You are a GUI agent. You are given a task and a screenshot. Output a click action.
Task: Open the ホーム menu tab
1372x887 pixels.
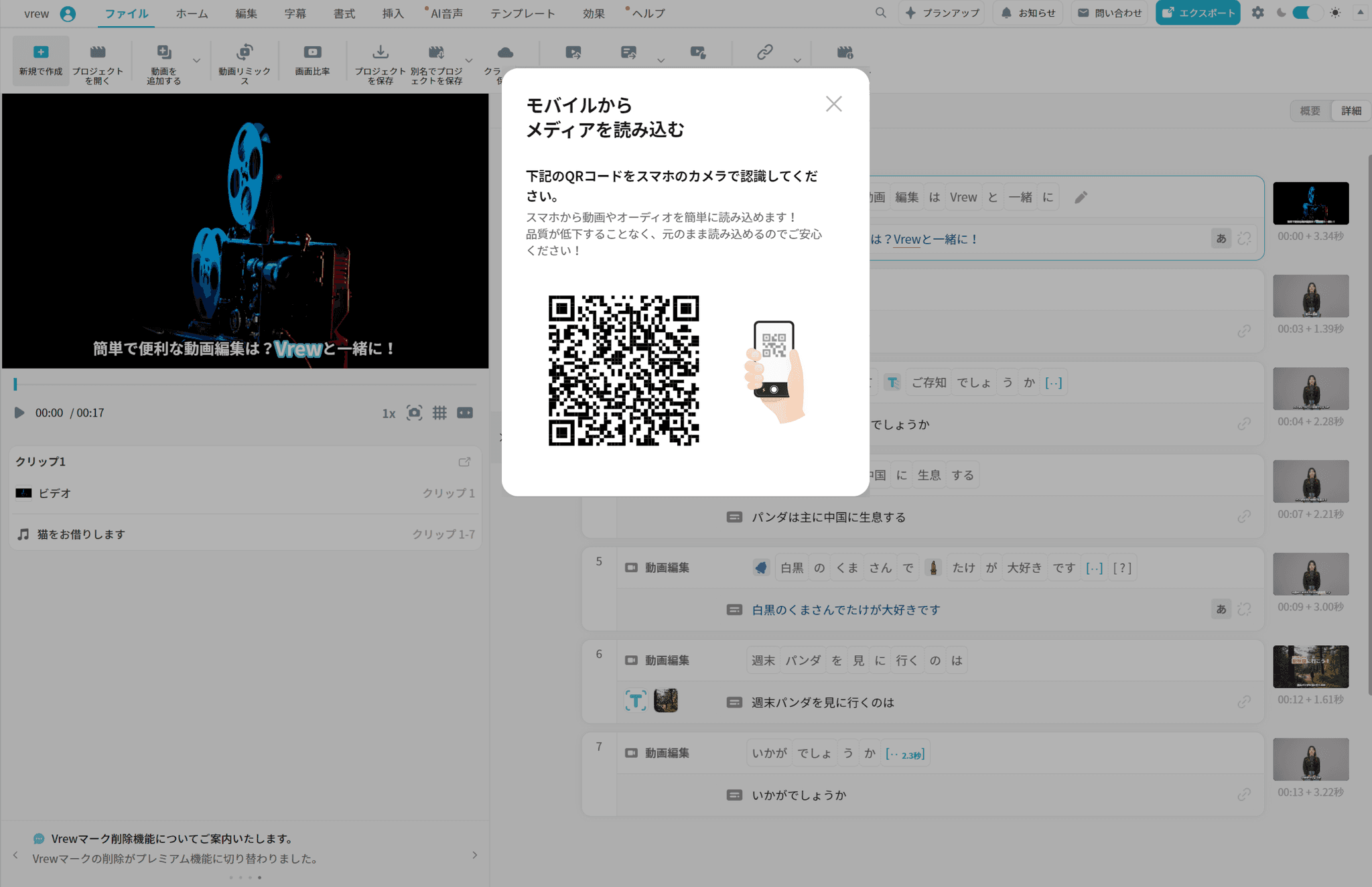[192, 13]
